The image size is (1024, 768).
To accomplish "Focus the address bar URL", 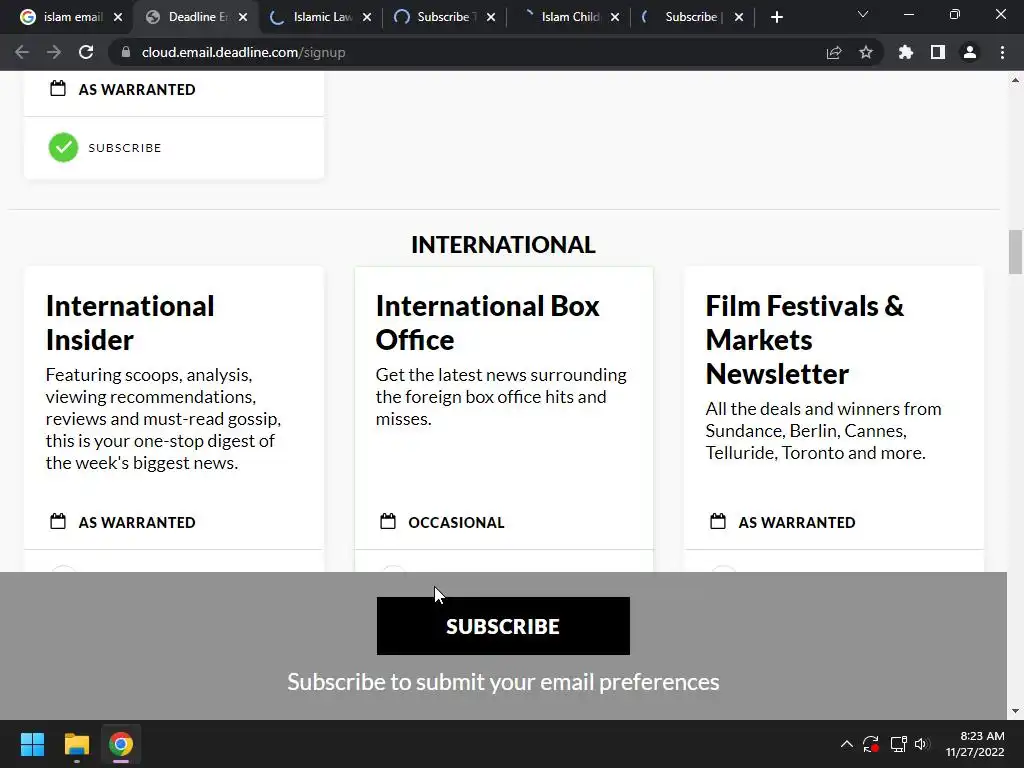I will (x=243, y=52).
